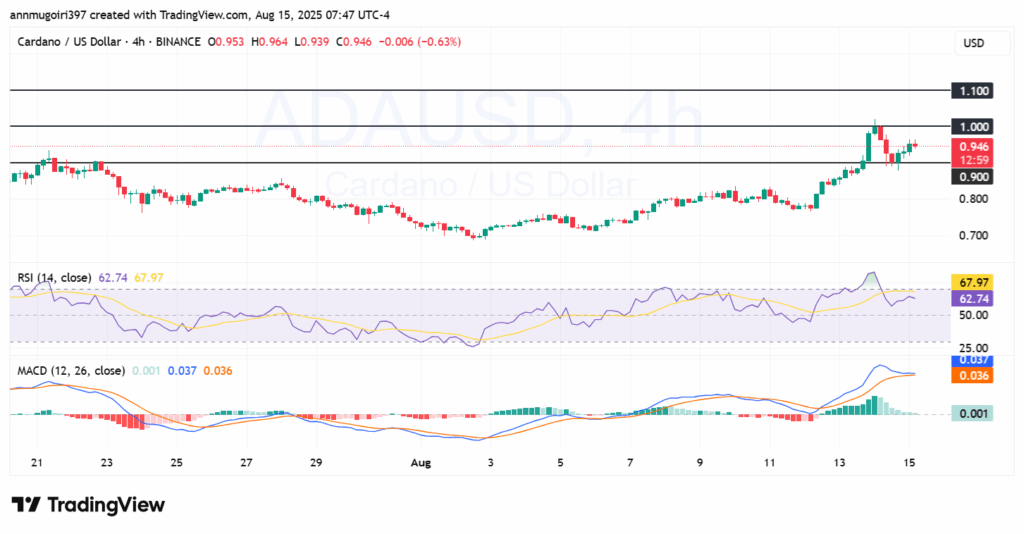Click the yellow 67.97 RSI axis label
Viewport: 1024px width, 534px height.
pos(973,283)
